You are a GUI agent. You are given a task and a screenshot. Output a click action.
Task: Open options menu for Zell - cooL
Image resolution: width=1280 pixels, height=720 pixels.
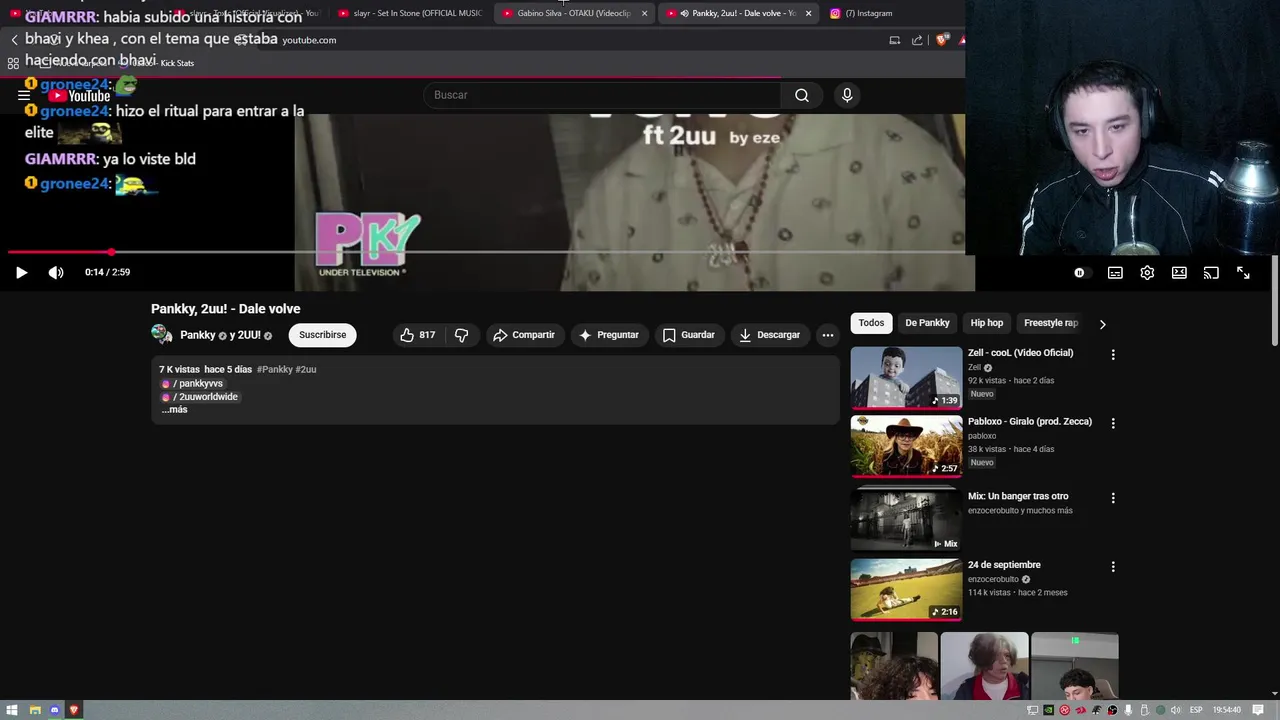1113,355
